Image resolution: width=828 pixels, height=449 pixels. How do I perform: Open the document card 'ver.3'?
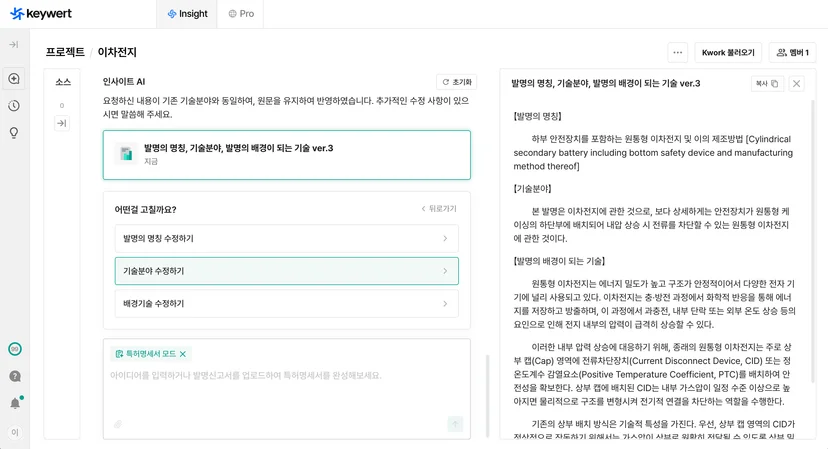pos(287,155)
